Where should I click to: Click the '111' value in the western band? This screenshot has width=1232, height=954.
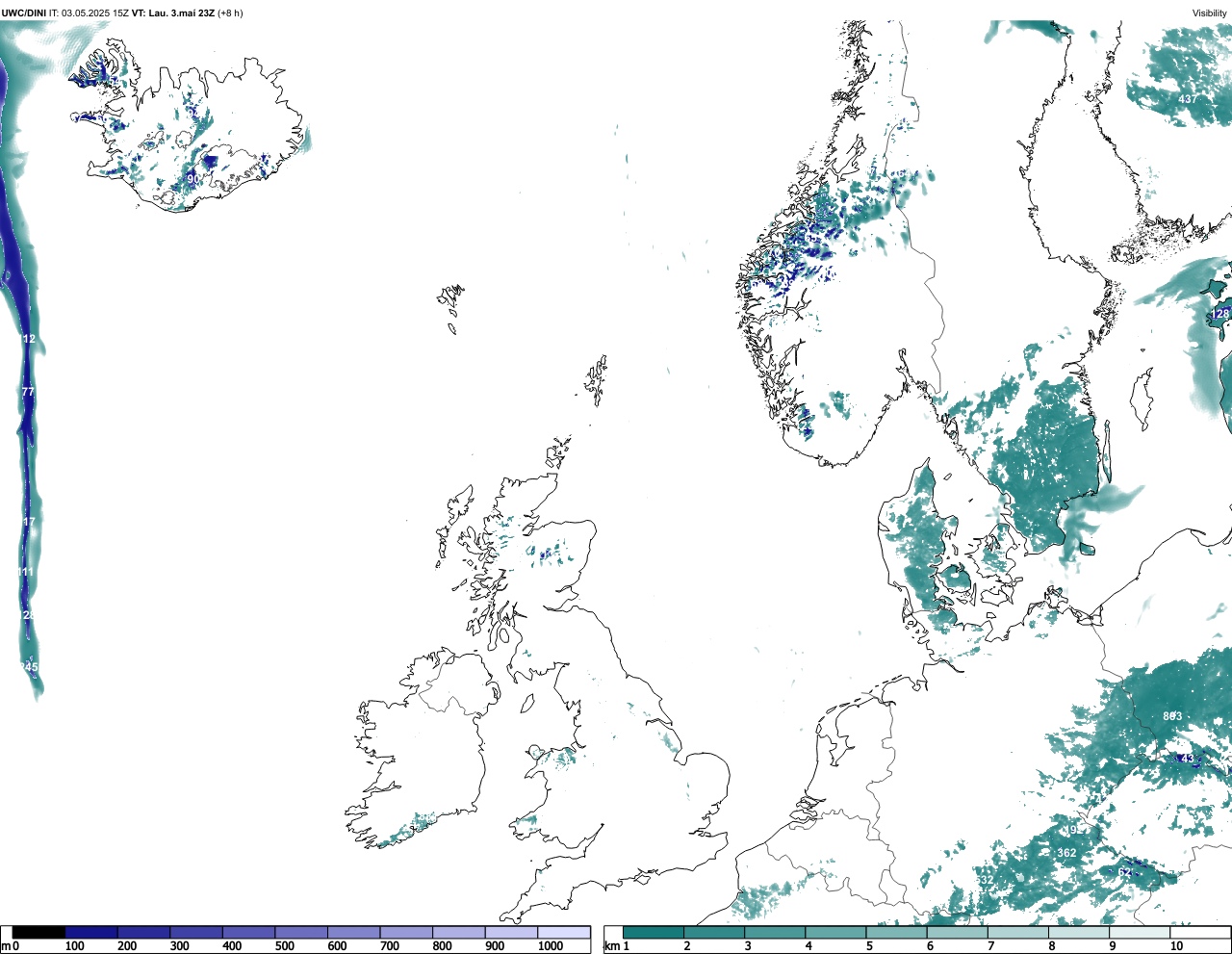tap(26, 572)
